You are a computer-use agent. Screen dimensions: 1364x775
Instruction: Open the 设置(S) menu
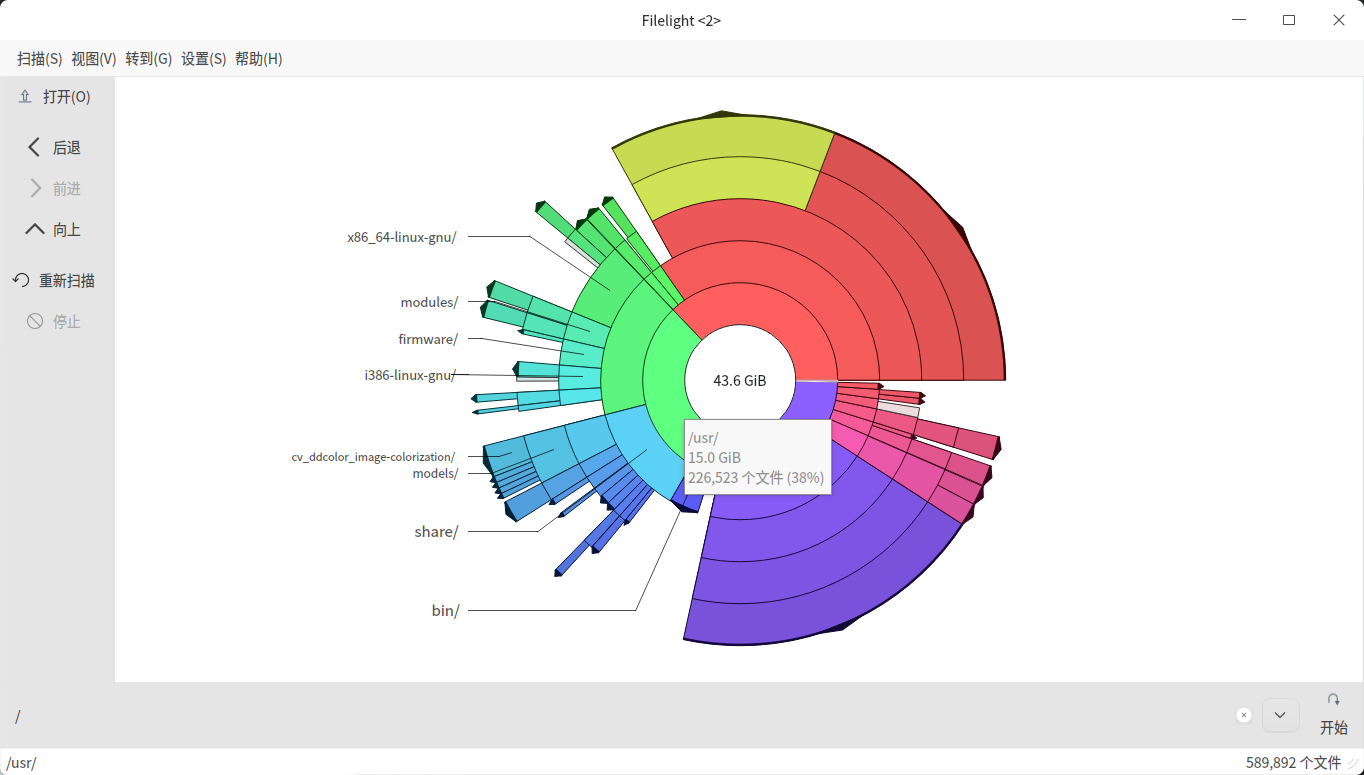pyautogui.click(x=204, y=59)
